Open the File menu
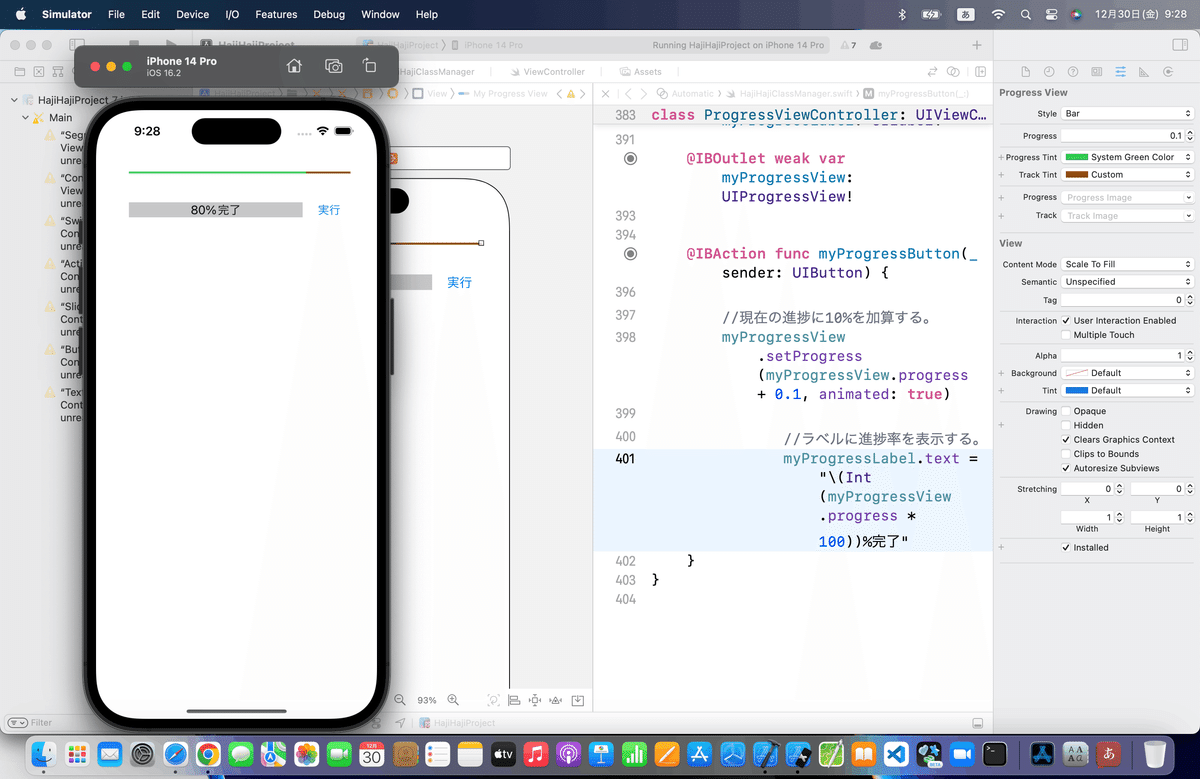The image size is (1200, 779). tap(116, 15)
